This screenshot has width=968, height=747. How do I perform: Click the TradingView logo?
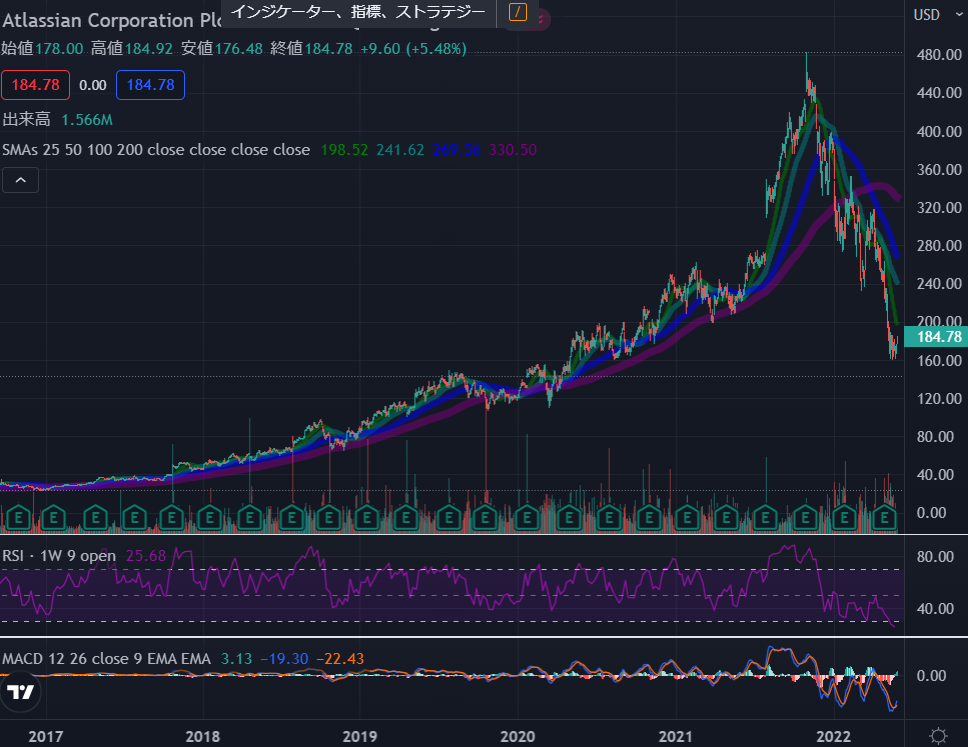click(20, 691)
